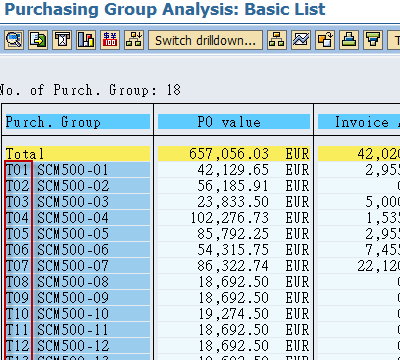Select purchasing group name SCM500-06
The height and width of the screenshot is (360, 400).
tap(73, 250)
